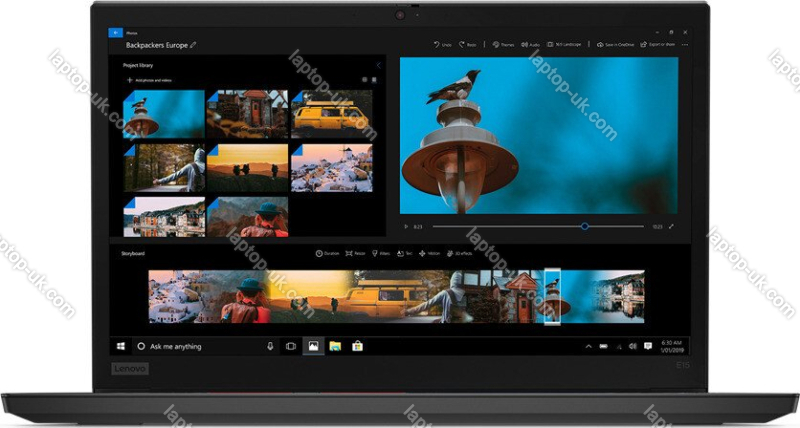Open the Audio settings
Viewport: 800px width, 428px height.
click(532, 44)
